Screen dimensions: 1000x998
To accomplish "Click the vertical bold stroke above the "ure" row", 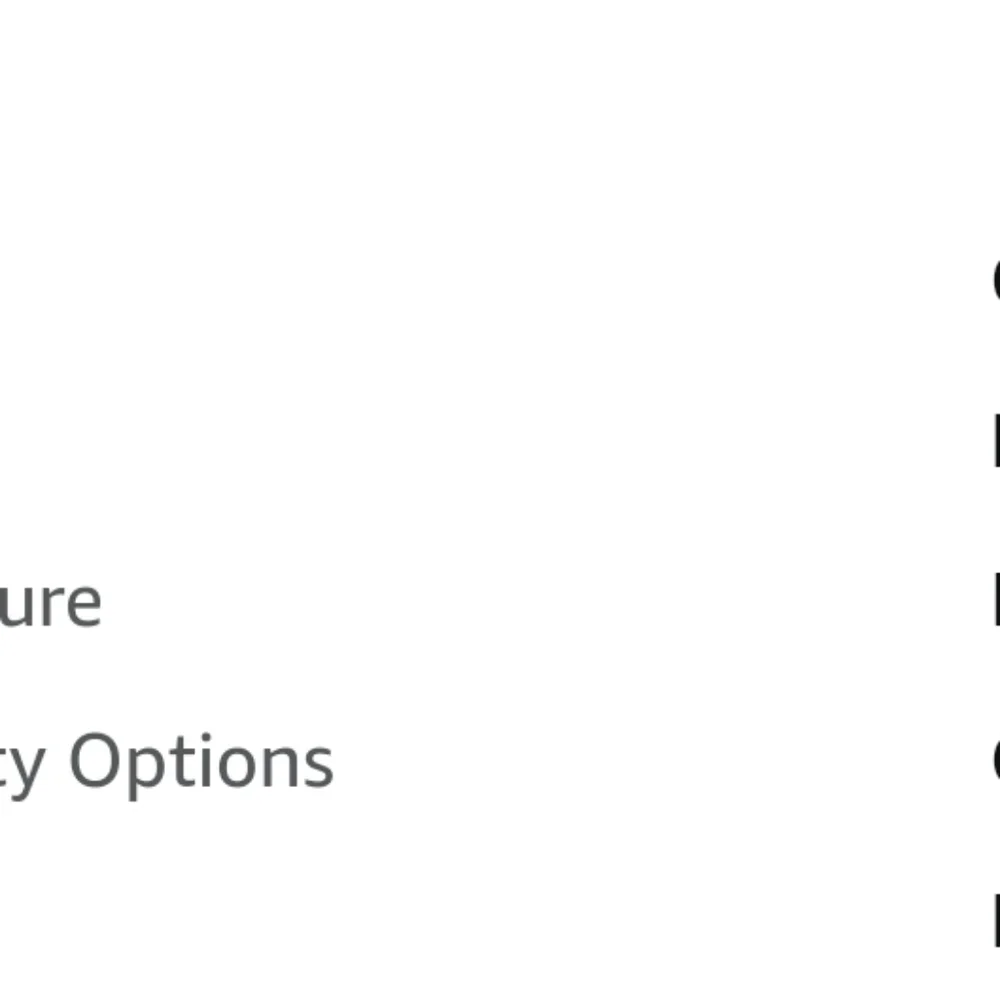I will tap(996, 441).
